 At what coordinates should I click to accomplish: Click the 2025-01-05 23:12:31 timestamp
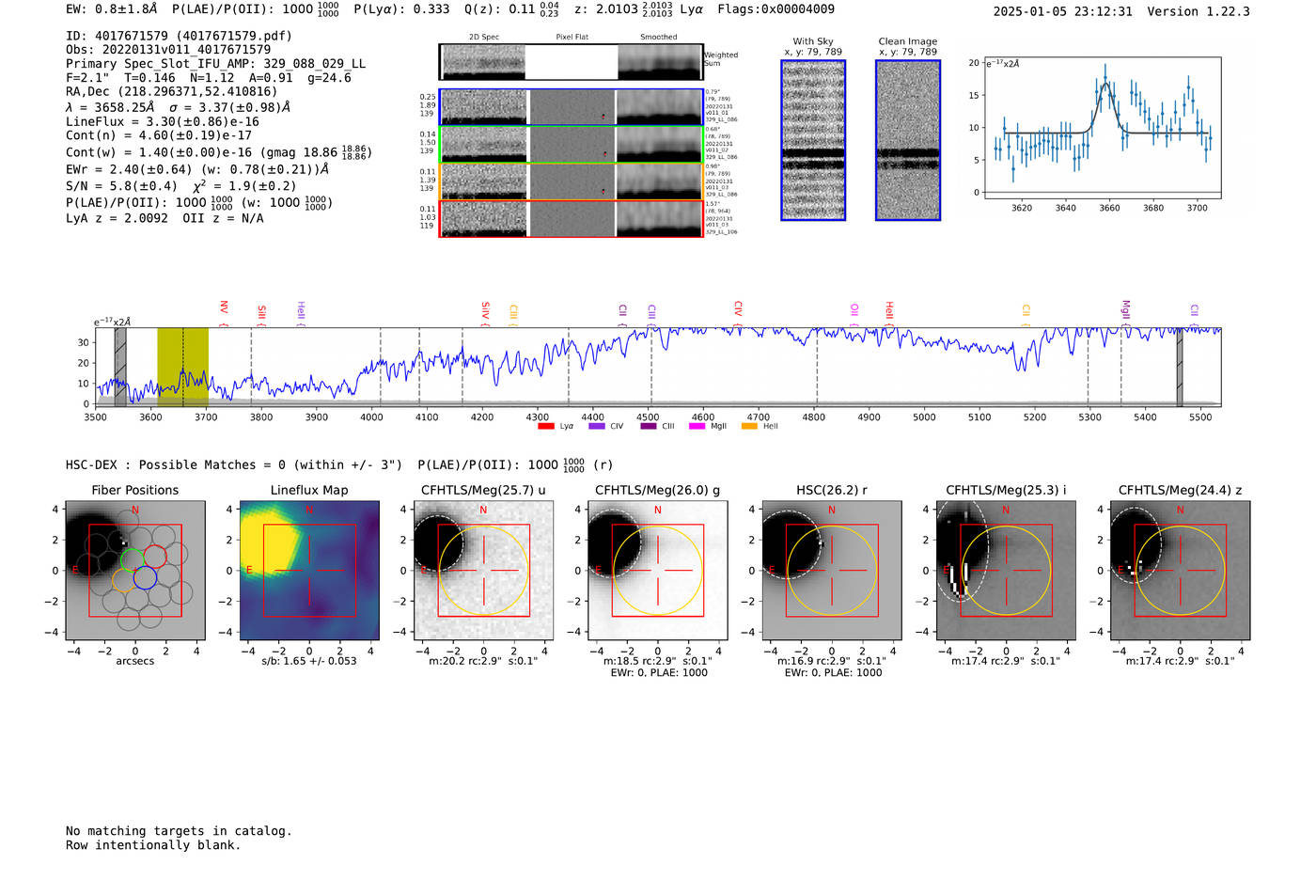coord(1063,11)
